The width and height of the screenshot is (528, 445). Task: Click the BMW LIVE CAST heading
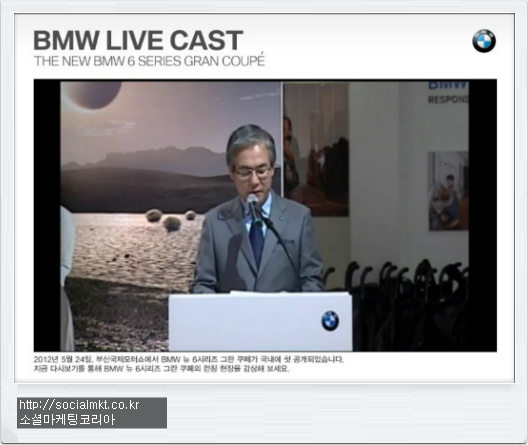(x=138, y=40)
